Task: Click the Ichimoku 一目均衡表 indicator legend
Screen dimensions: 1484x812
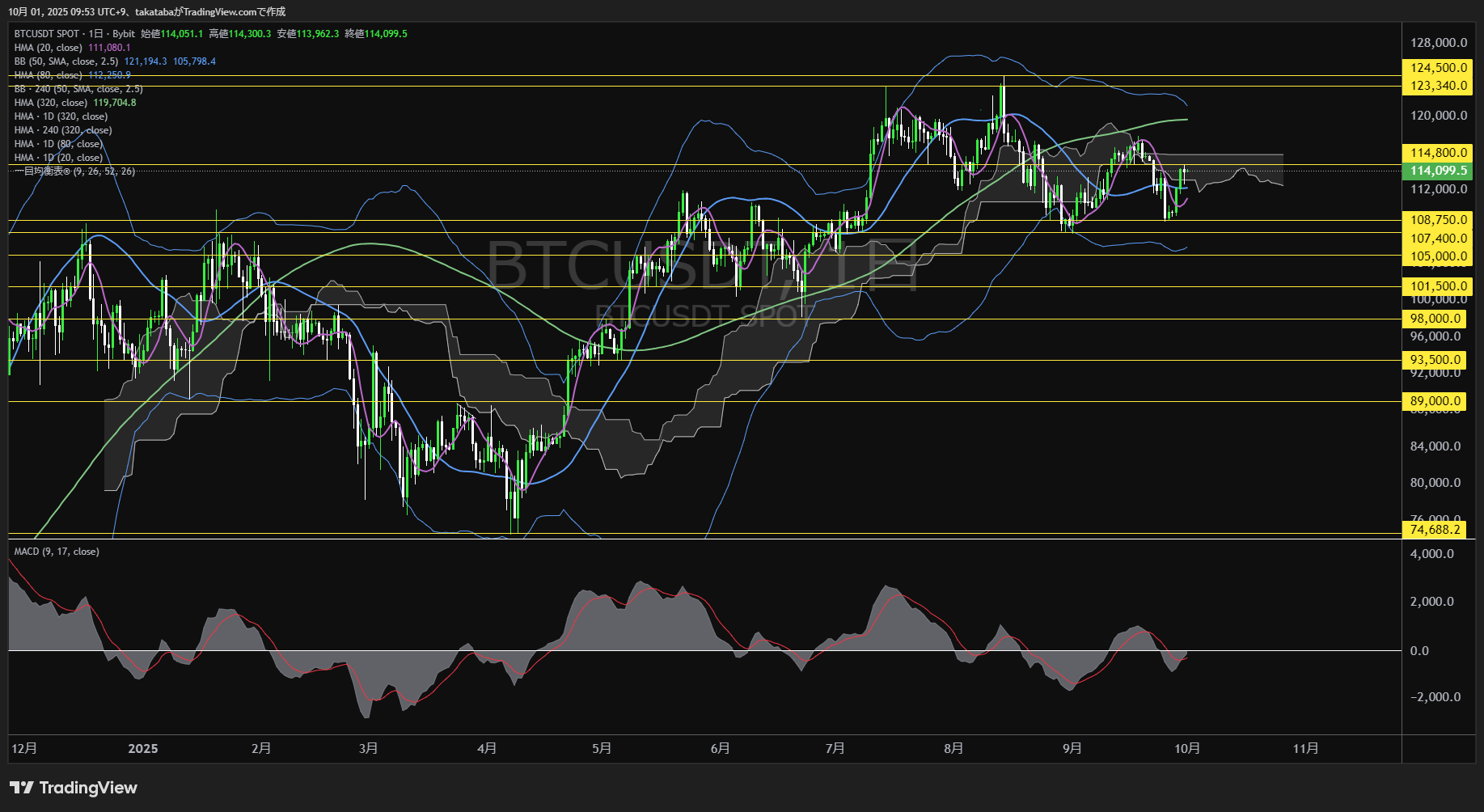Action: (74, 171)
